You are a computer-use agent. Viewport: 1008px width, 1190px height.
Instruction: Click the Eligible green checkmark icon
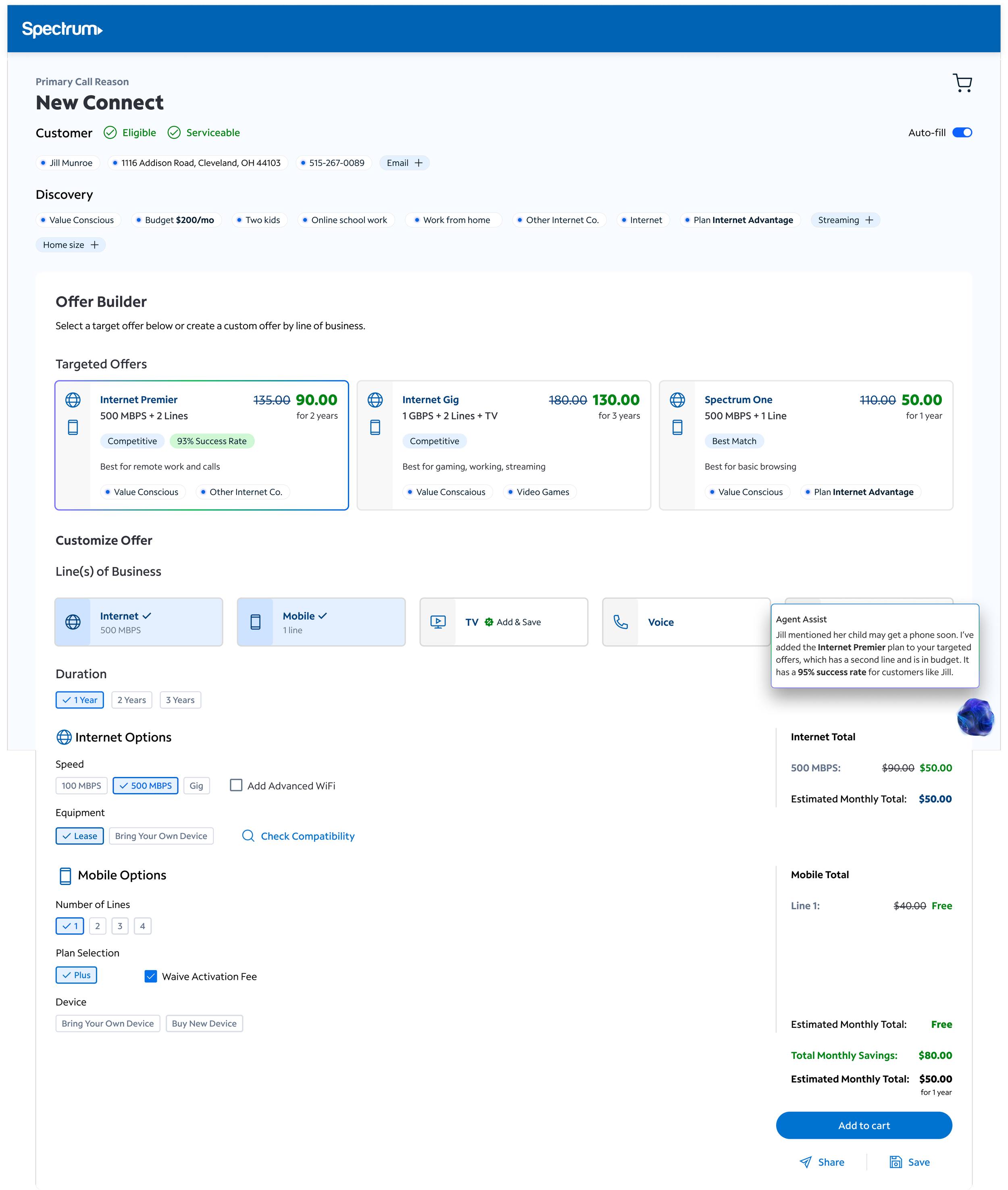110,133
